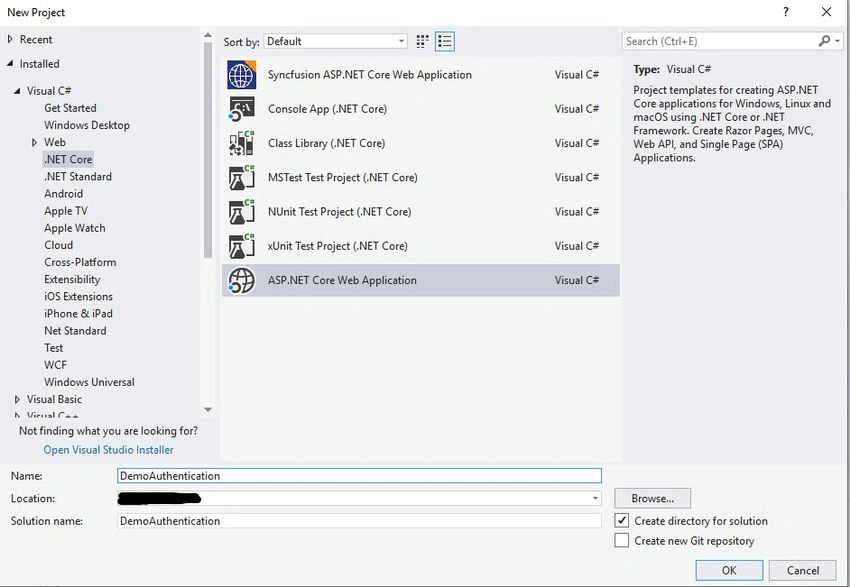Click the tree scrollbar down arrow
This screenshot has height=587, width=850.
[208, 410]
